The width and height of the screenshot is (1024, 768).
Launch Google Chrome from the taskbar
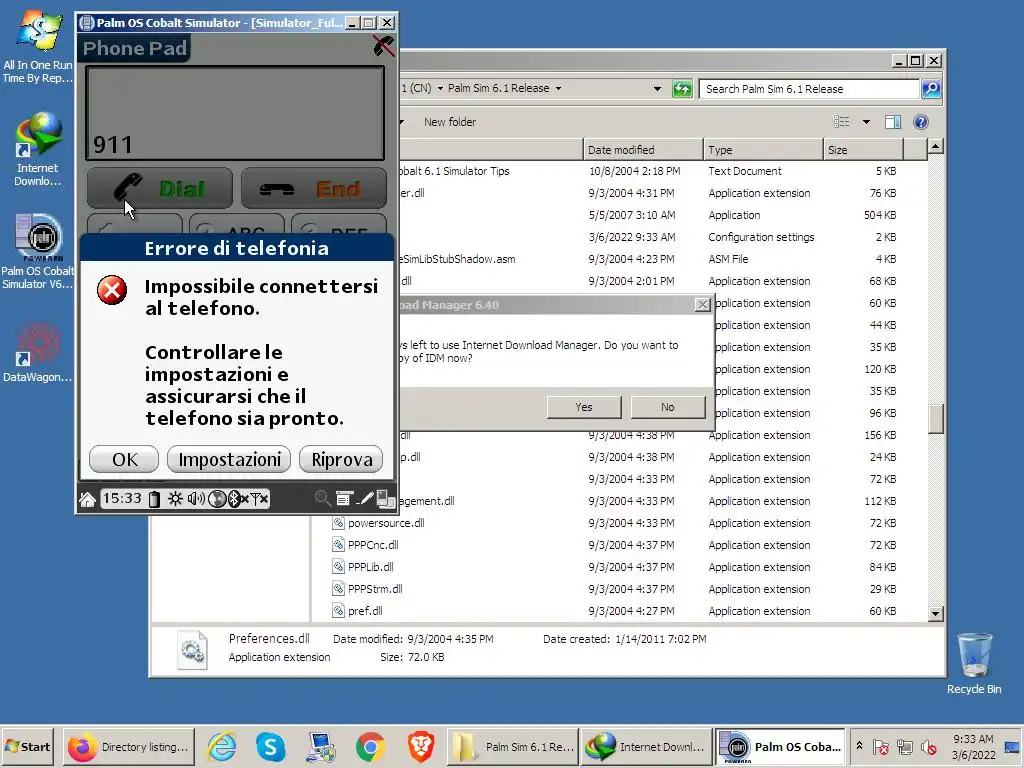point(370,746)
